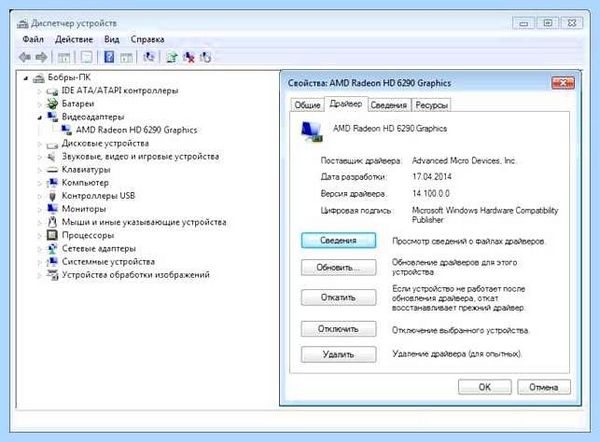Click the driver date 17.04.2014
The image size is (600, 442).
coord(432,177)
